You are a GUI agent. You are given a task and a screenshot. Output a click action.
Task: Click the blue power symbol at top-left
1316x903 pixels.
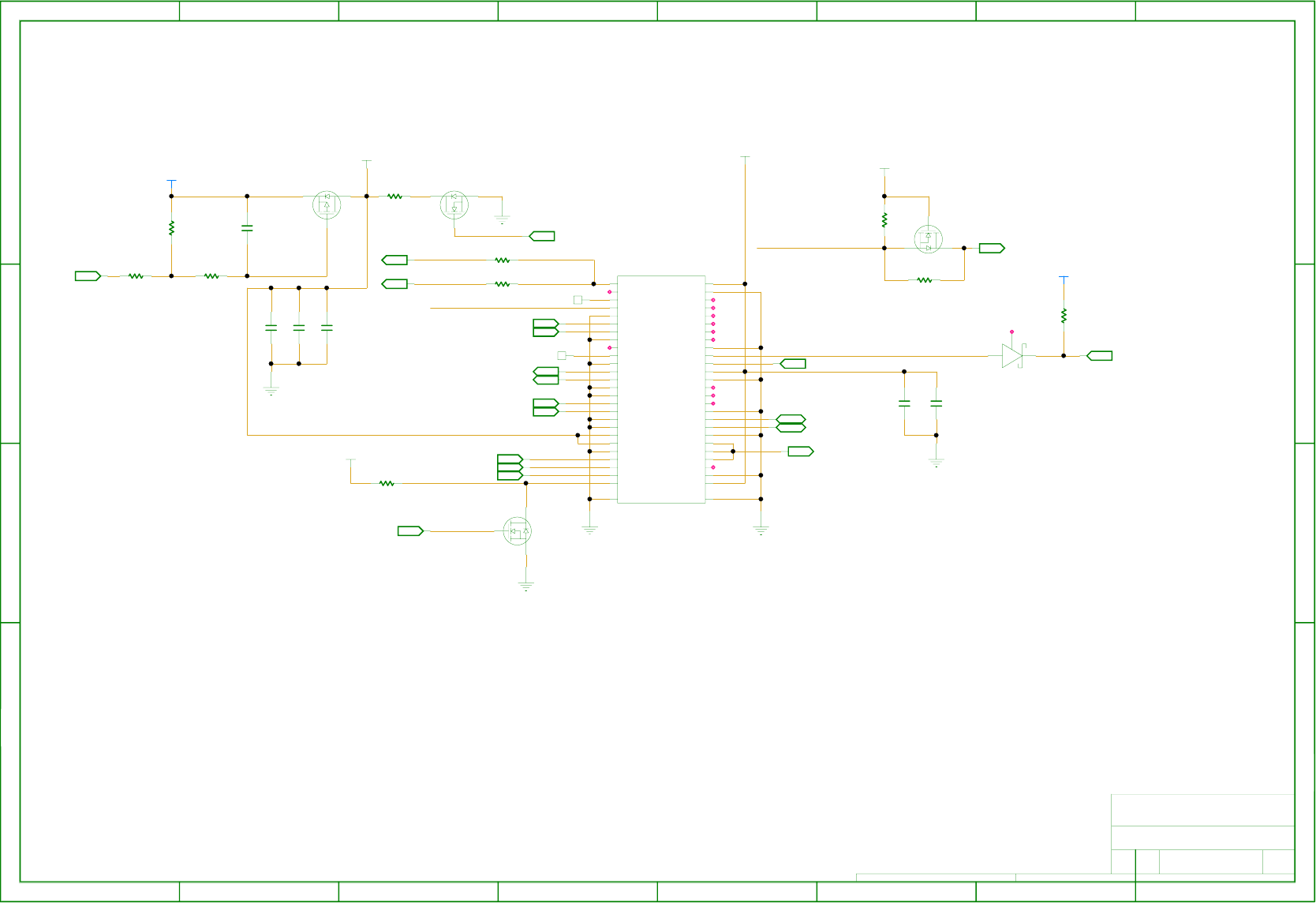tap(171, 182)
